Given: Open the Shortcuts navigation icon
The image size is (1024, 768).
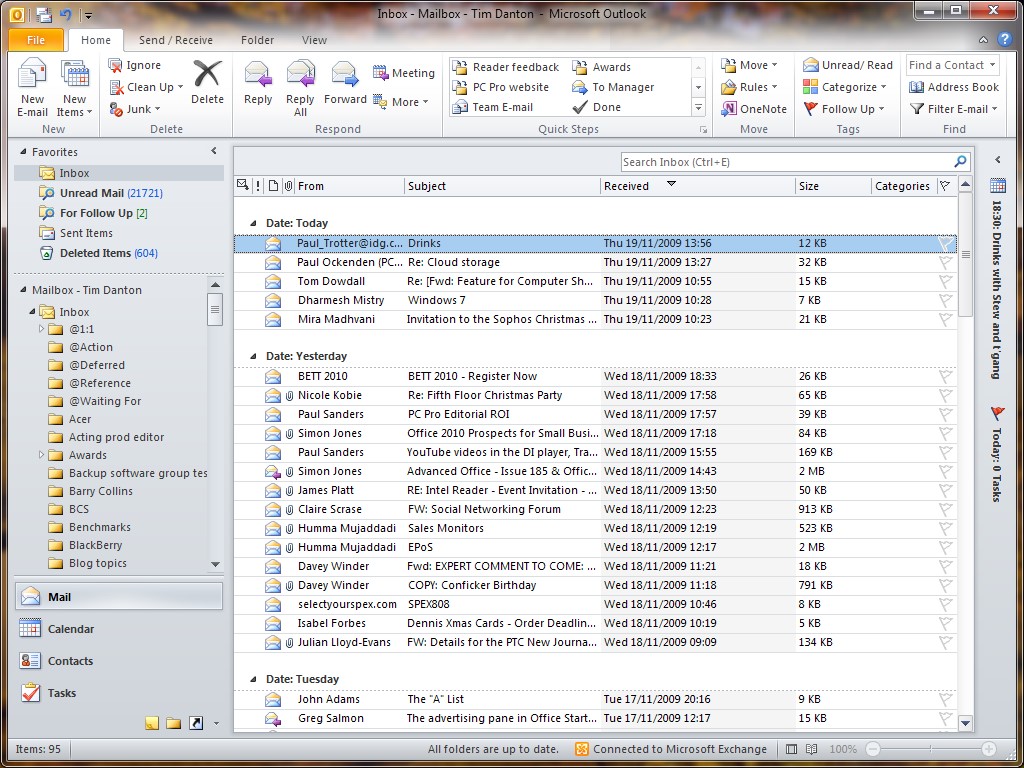Looking at the screenshot, I should (x=195, y=723).
